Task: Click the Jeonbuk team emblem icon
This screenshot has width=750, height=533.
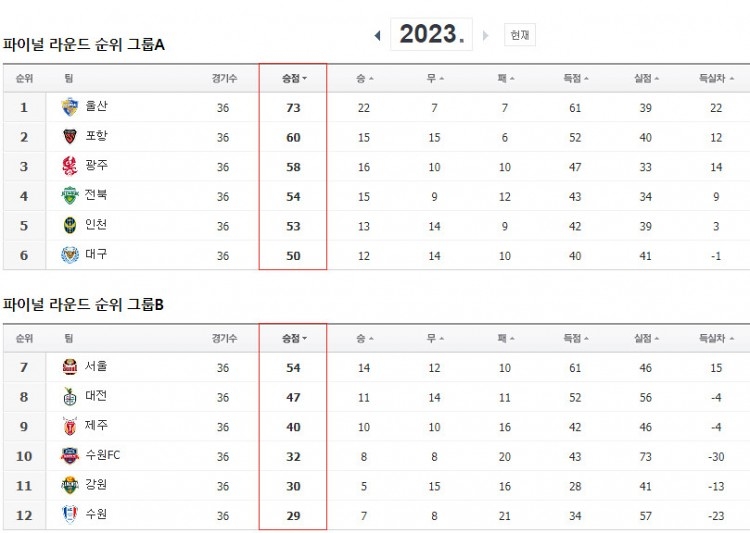Action: (x=70, y=195)
